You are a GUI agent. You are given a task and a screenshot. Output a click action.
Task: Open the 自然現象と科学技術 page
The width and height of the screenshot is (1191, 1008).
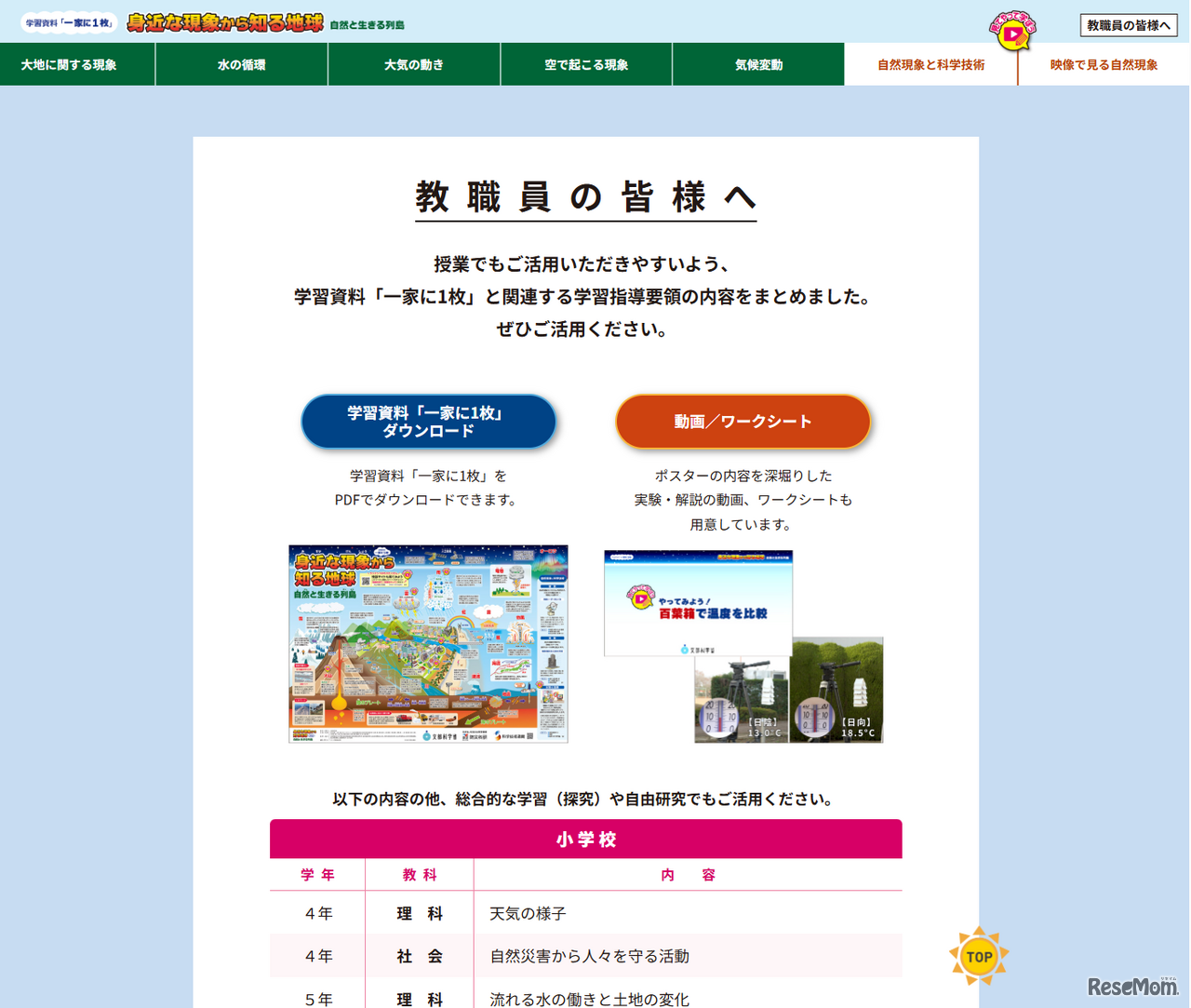930,64
